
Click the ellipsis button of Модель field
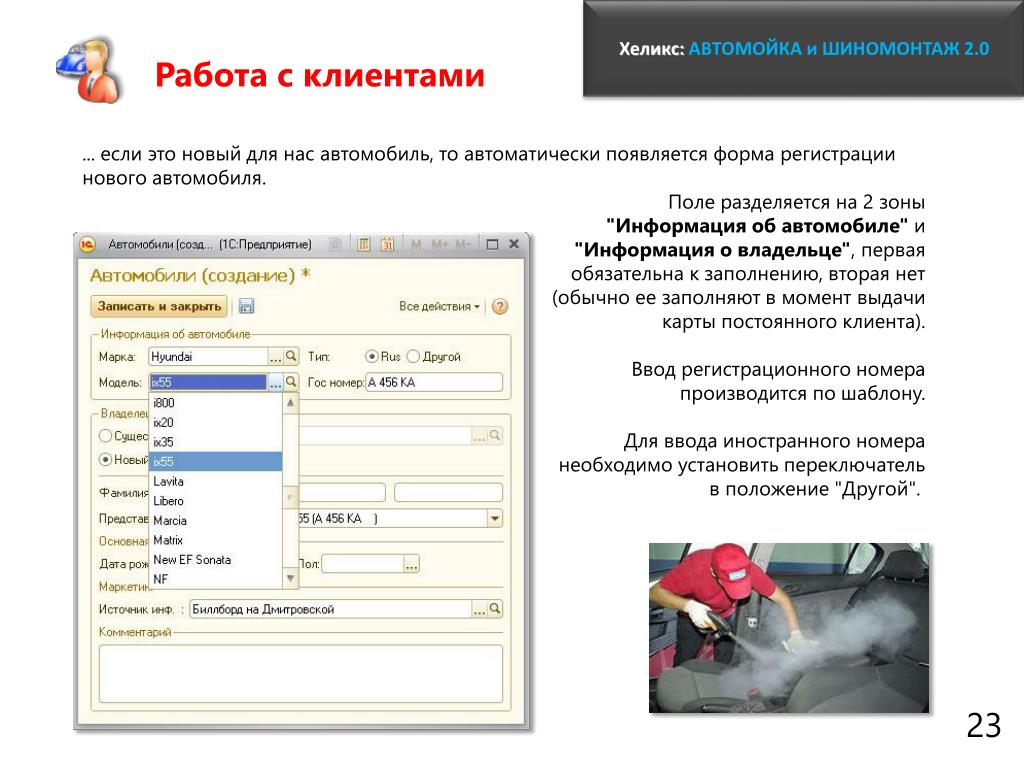tap(276, 382)
